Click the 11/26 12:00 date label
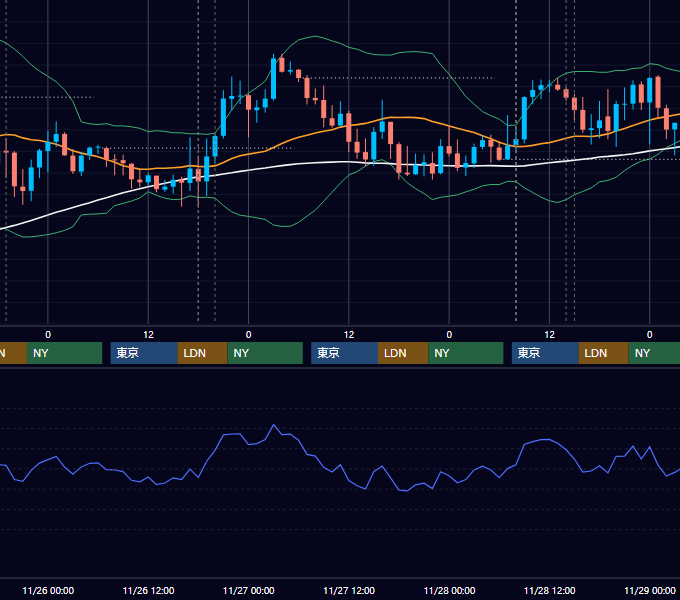 pyautogui.click(x=148, y=590)
